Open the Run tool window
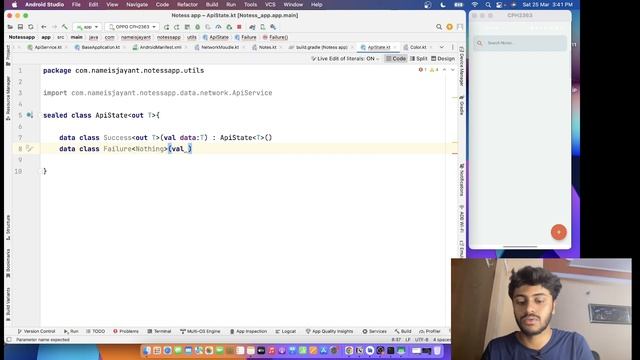 point(71,331)
